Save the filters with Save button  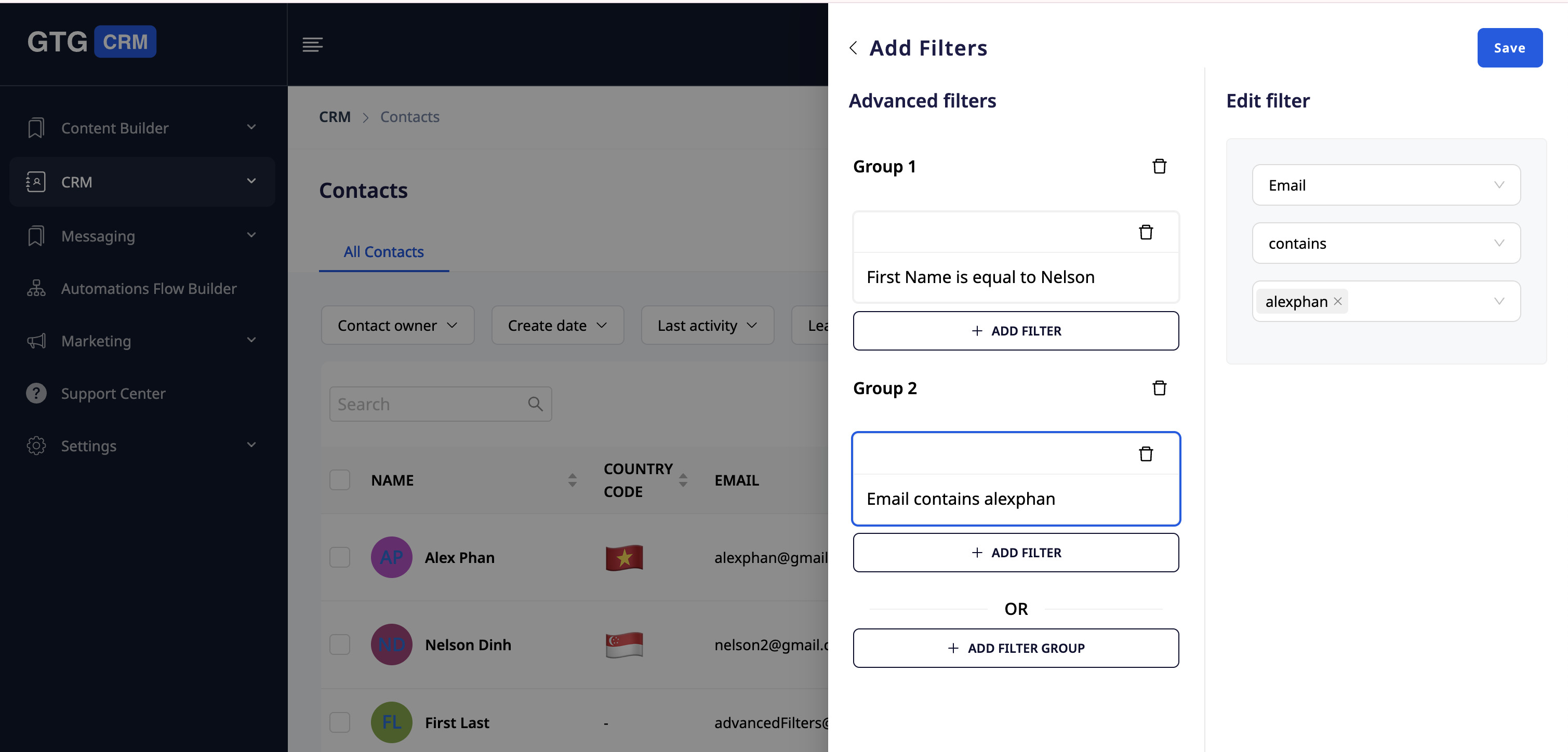click(1510, 47)
